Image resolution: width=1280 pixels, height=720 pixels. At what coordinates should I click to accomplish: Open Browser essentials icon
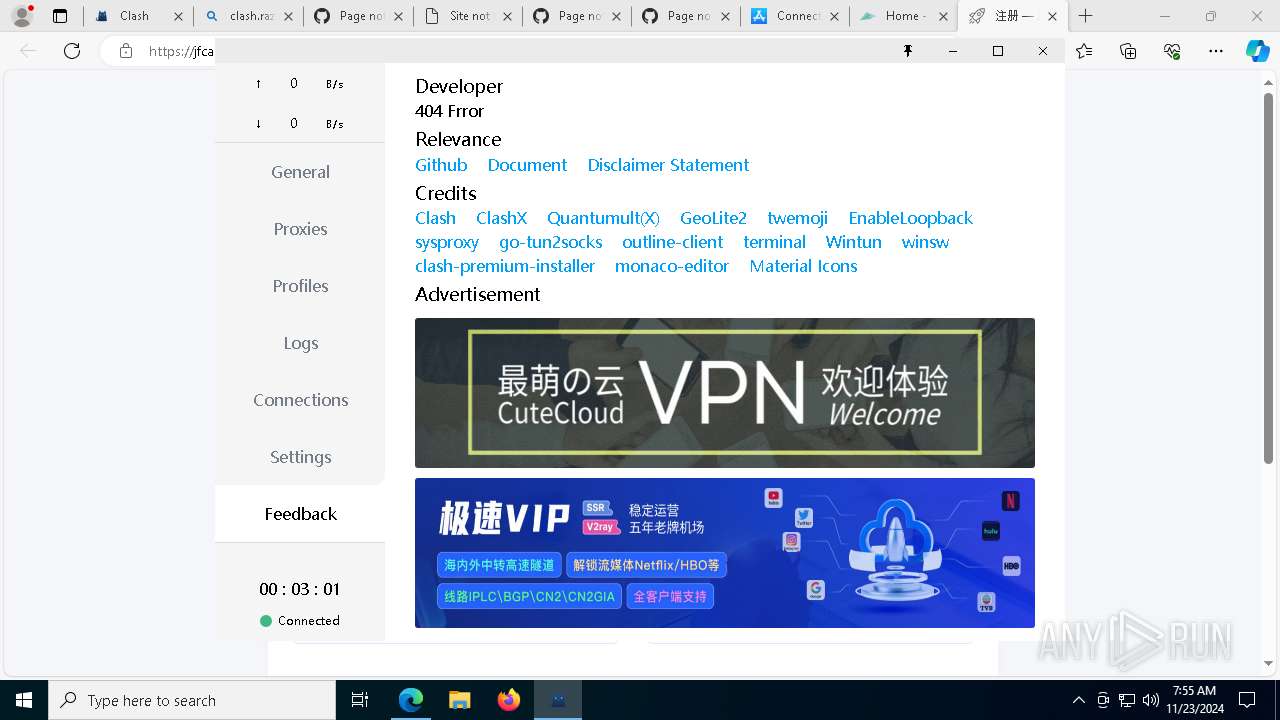click(1172, 51)
